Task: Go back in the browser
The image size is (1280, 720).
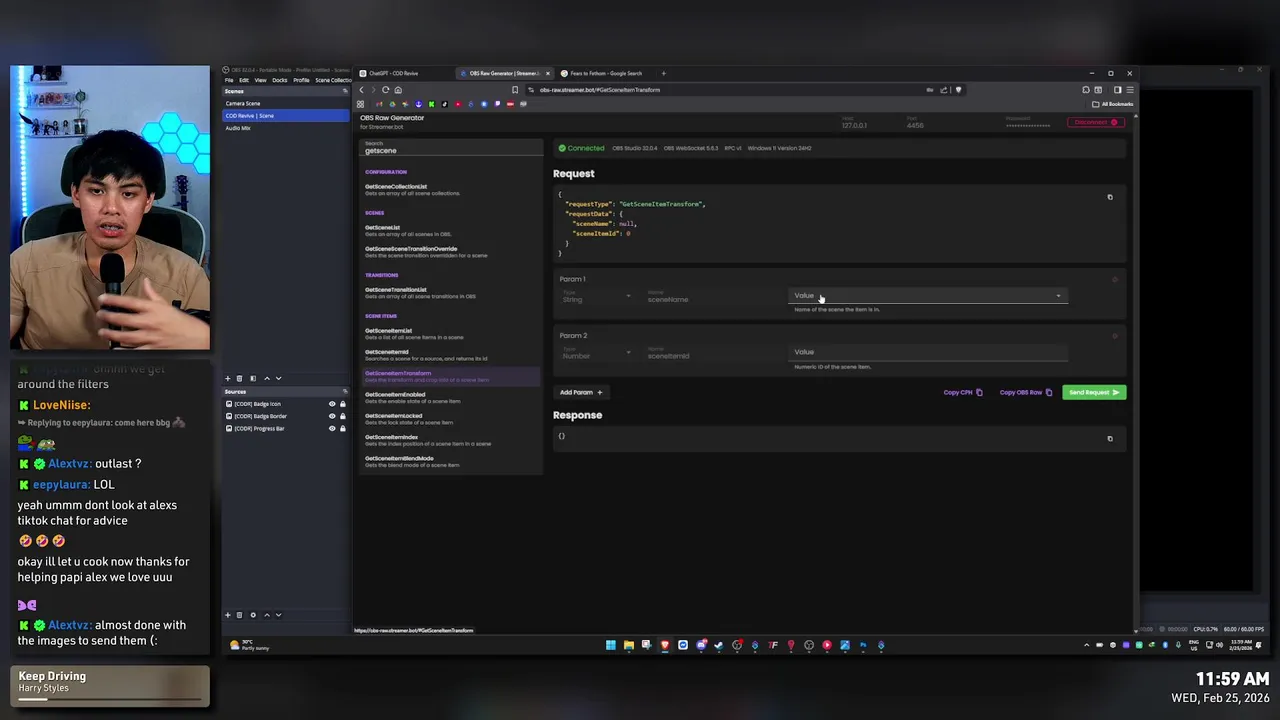Action: pyautogui.click(x=362, y=90)
